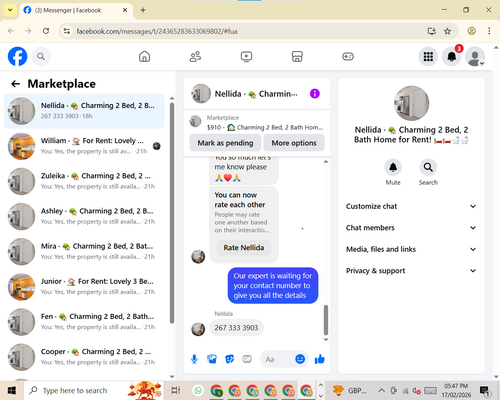Expand Media, files and links section
Screen dimensions: 500x400
(x=411, y=249)
